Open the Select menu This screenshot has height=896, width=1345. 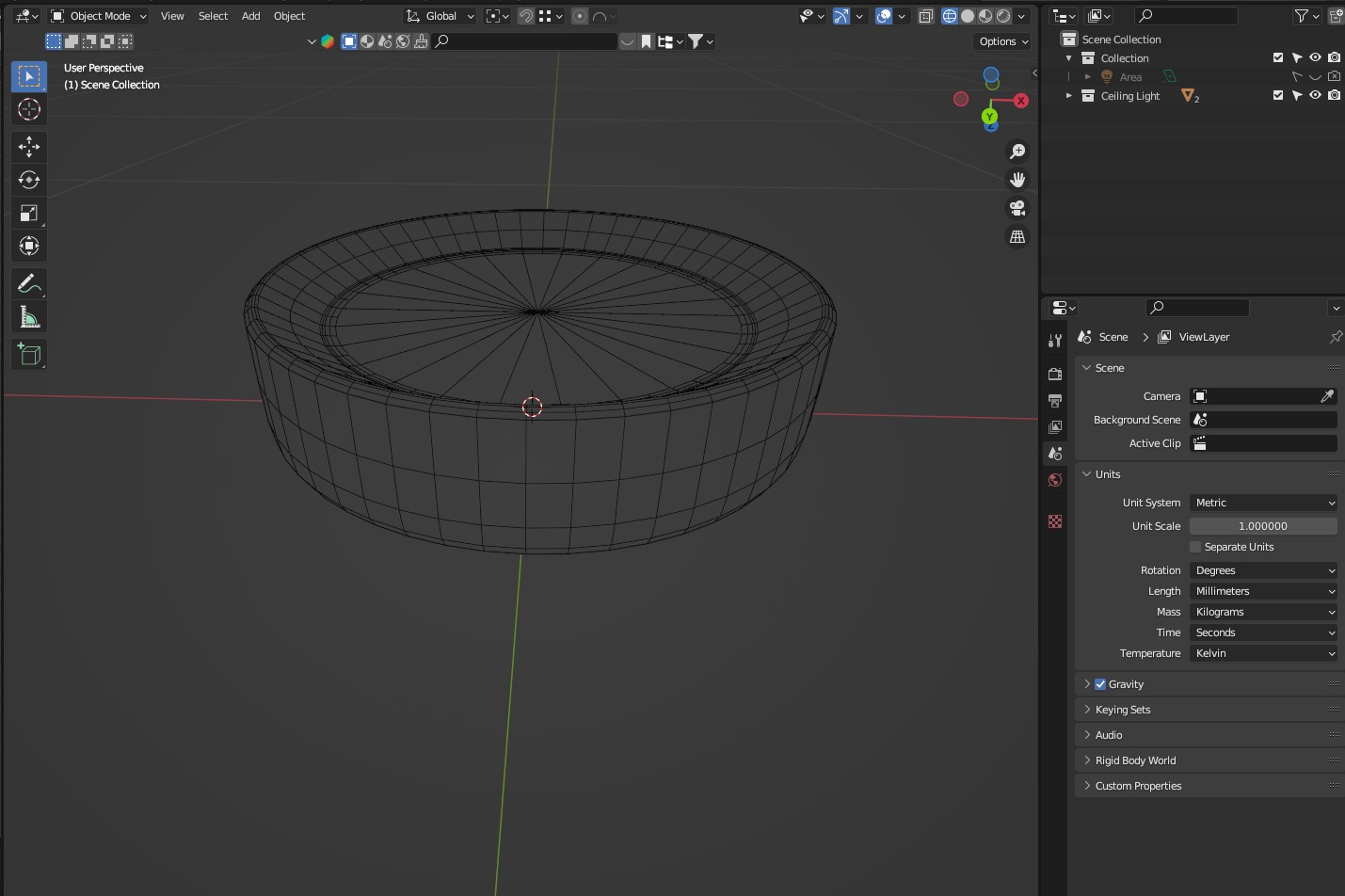coord(213,16)
